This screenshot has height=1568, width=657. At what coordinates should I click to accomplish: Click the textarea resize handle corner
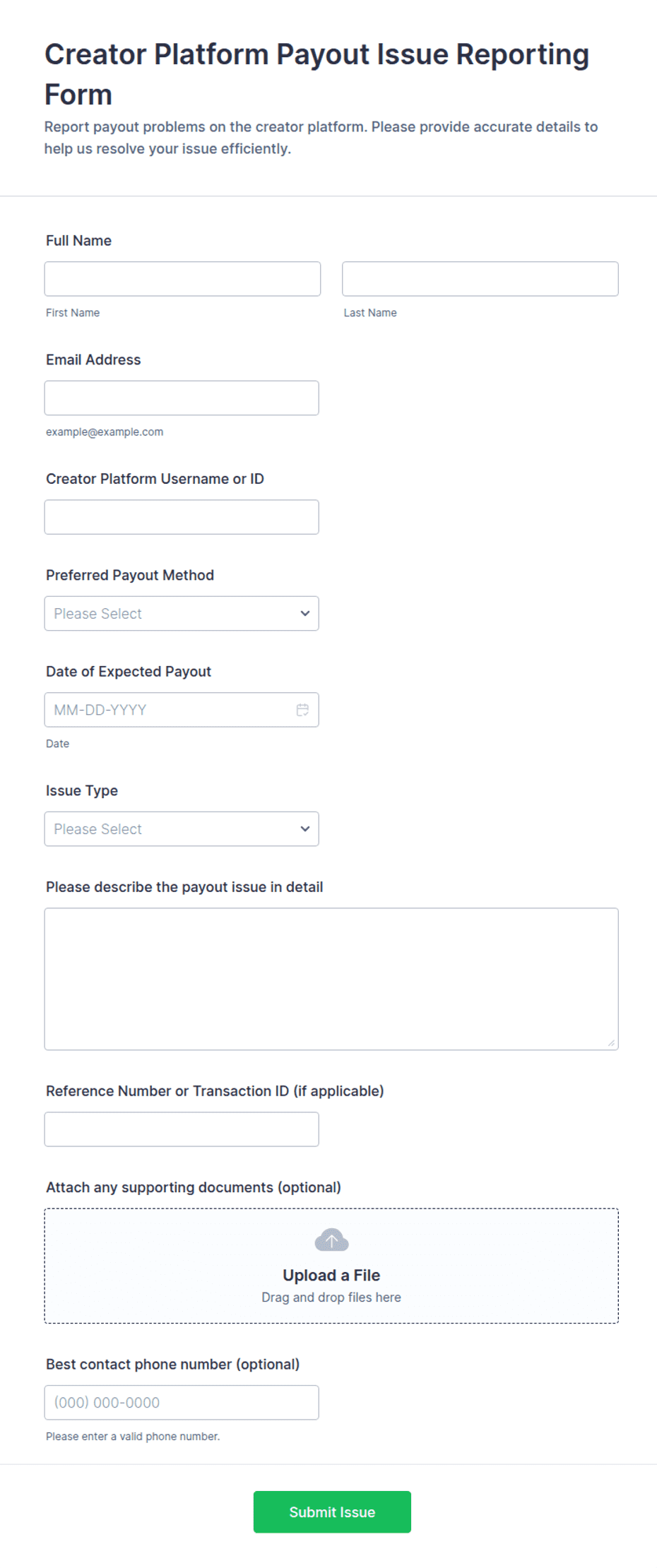pos(612,1043)
